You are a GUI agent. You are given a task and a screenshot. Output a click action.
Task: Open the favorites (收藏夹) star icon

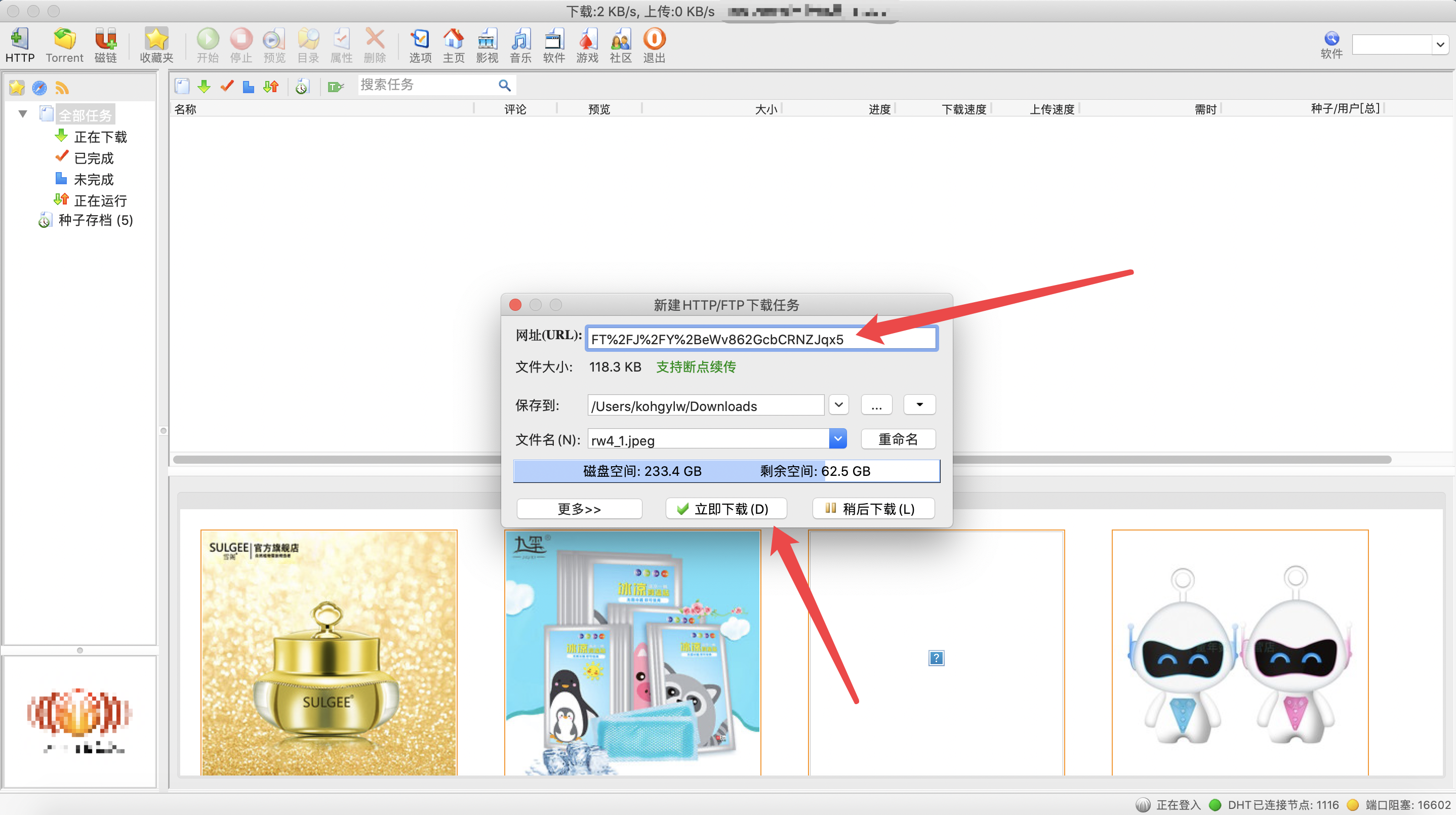pos(156,39)
